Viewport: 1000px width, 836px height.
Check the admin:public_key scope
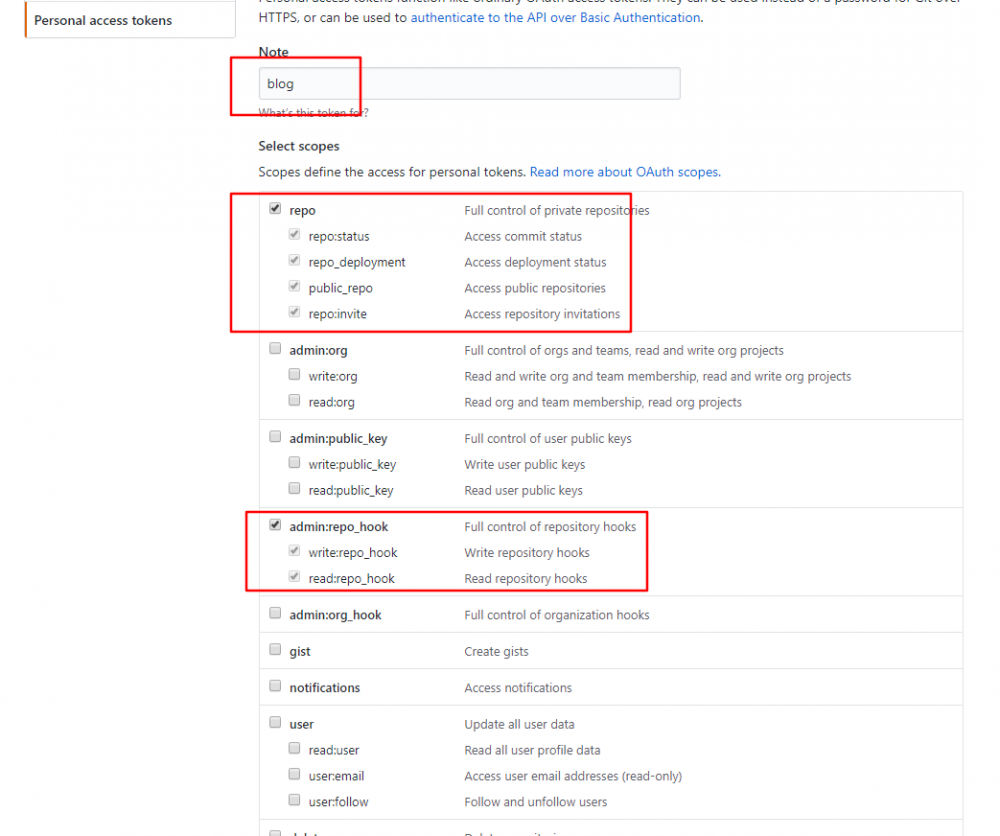pyautogui.click(x=275, y=436)
